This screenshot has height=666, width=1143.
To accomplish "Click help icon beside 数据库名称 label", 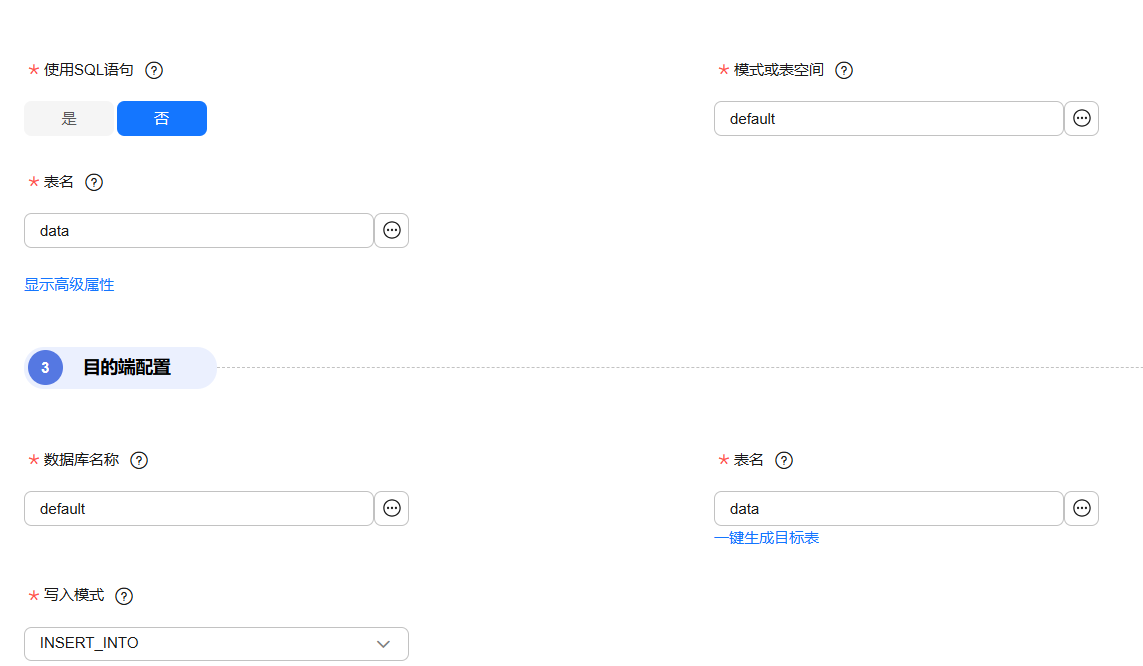I will point(139,460).
